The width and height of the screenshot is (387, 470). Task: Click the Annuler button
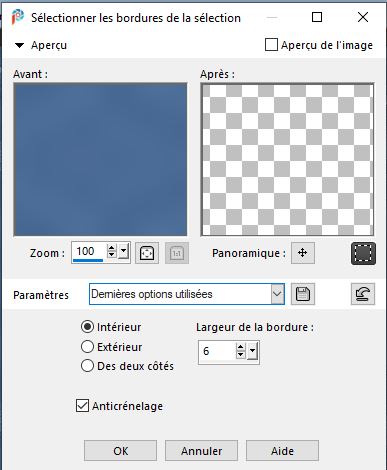click(x=201, y=451)
